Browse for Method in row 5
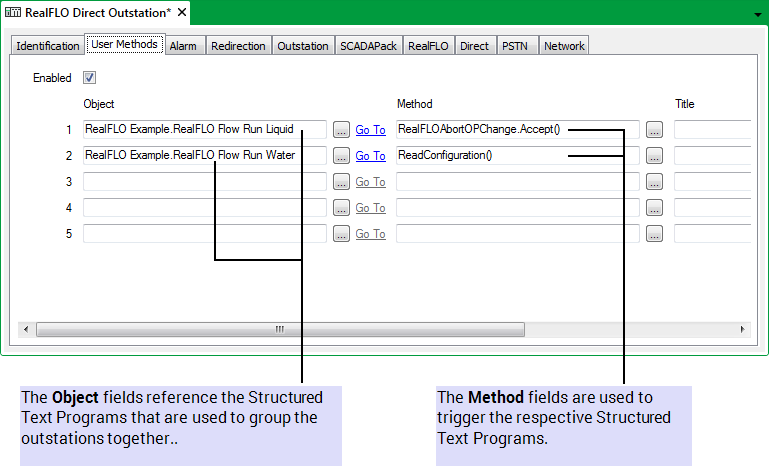This screenshot has width=769, height=476. tap(654, 233)
